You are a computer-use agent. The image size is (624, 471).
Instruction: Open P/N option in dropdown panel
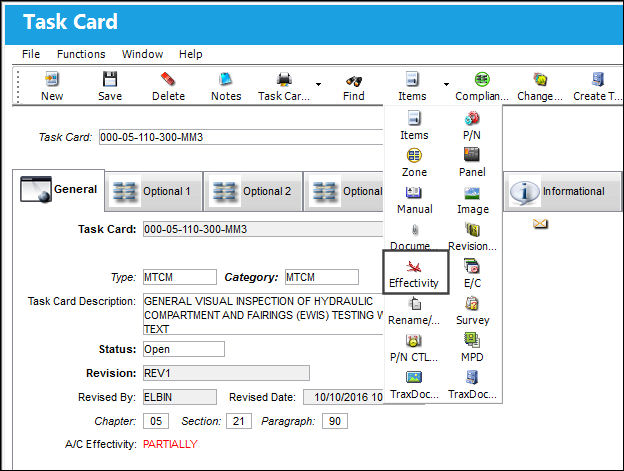tap(472, 126)
